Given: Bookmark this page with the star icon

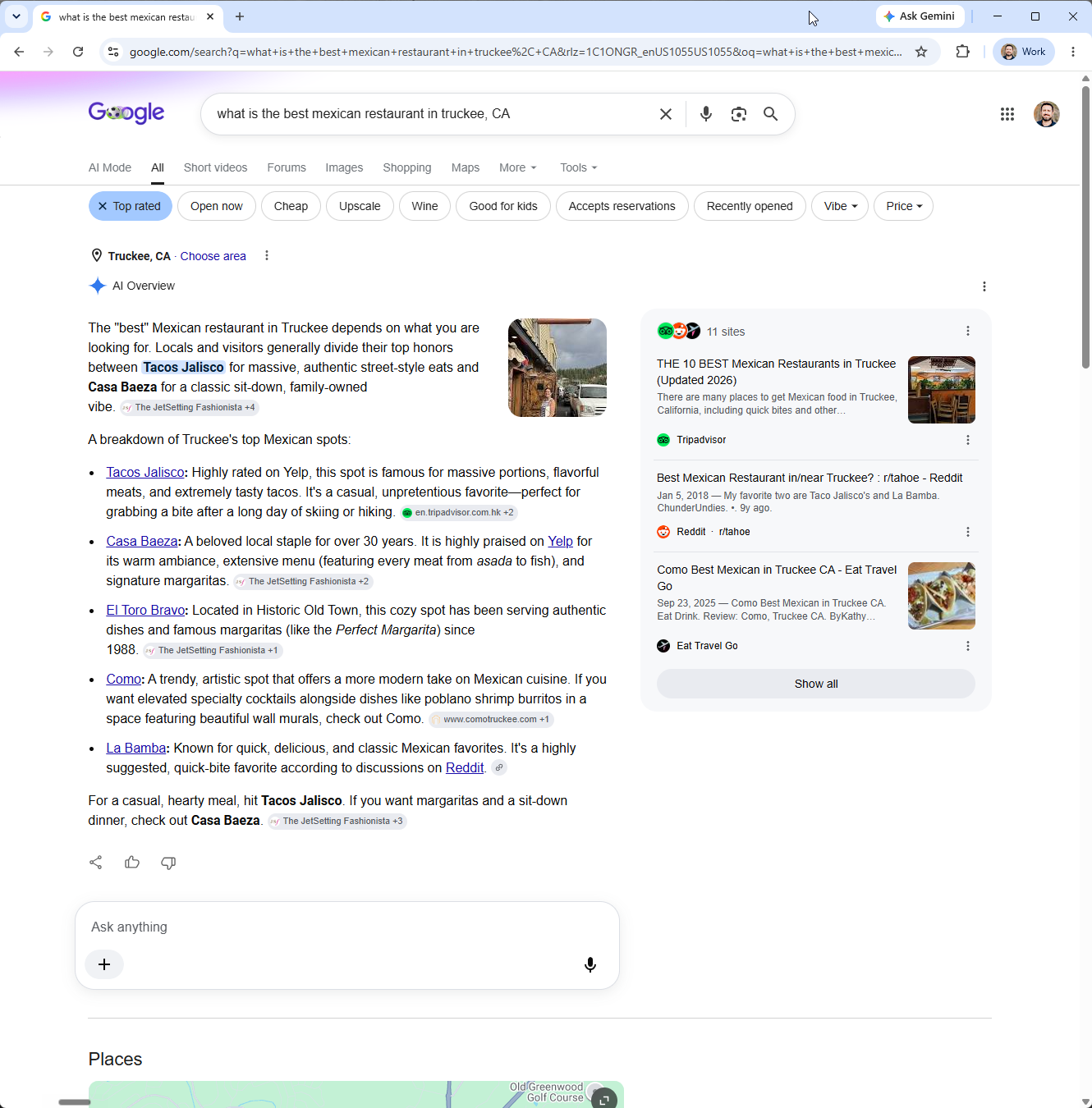Looking at the screenshot, I should (x=921, y=52).
